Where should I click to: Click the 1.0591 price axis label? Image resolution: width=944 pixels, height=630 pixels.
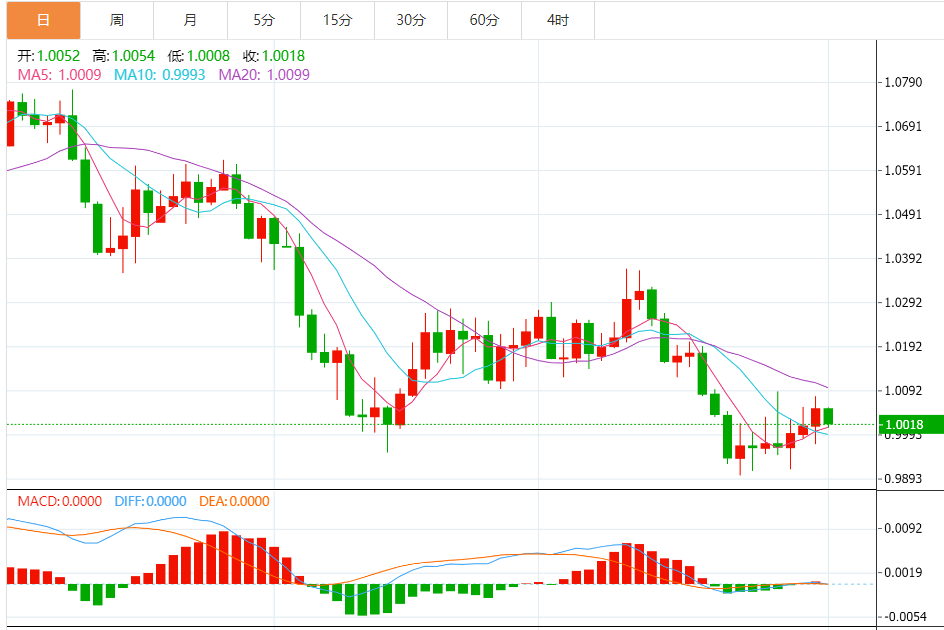903,170
